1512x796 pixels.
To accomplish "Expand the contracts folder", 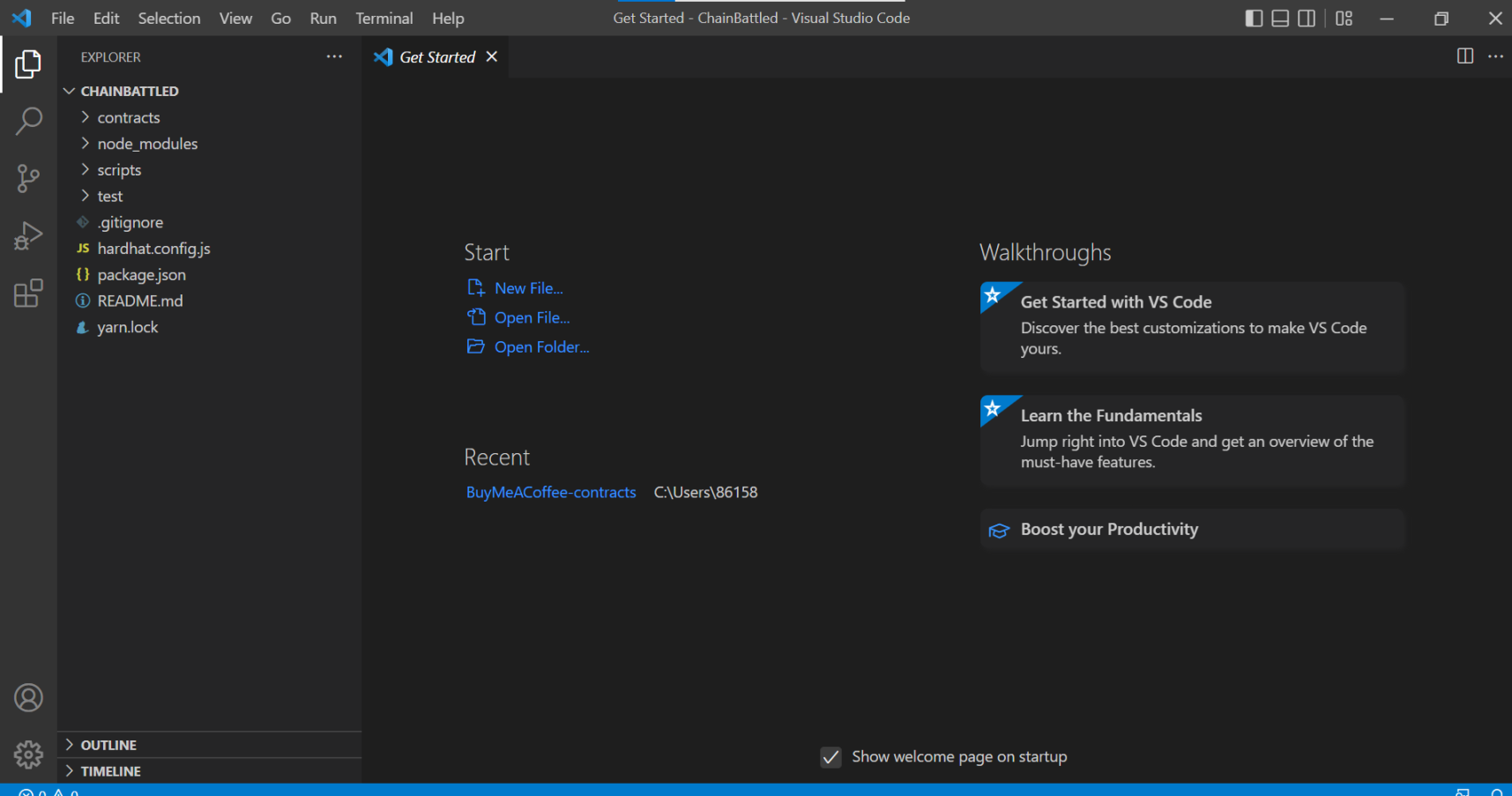I will (x=128, y=118).
